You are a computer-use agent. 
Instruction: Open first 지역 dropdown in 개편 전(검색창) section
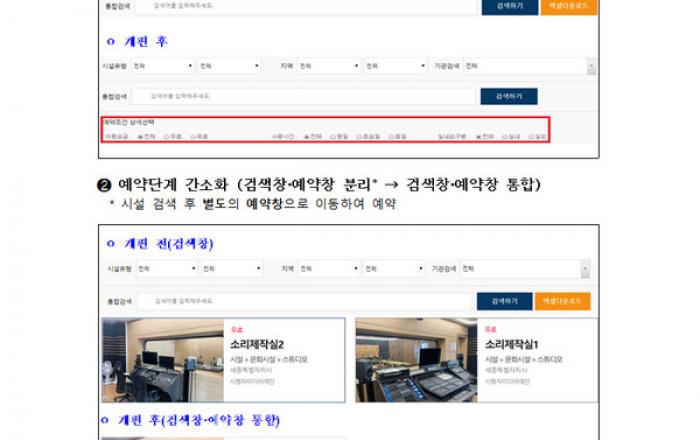click(329, 269)
